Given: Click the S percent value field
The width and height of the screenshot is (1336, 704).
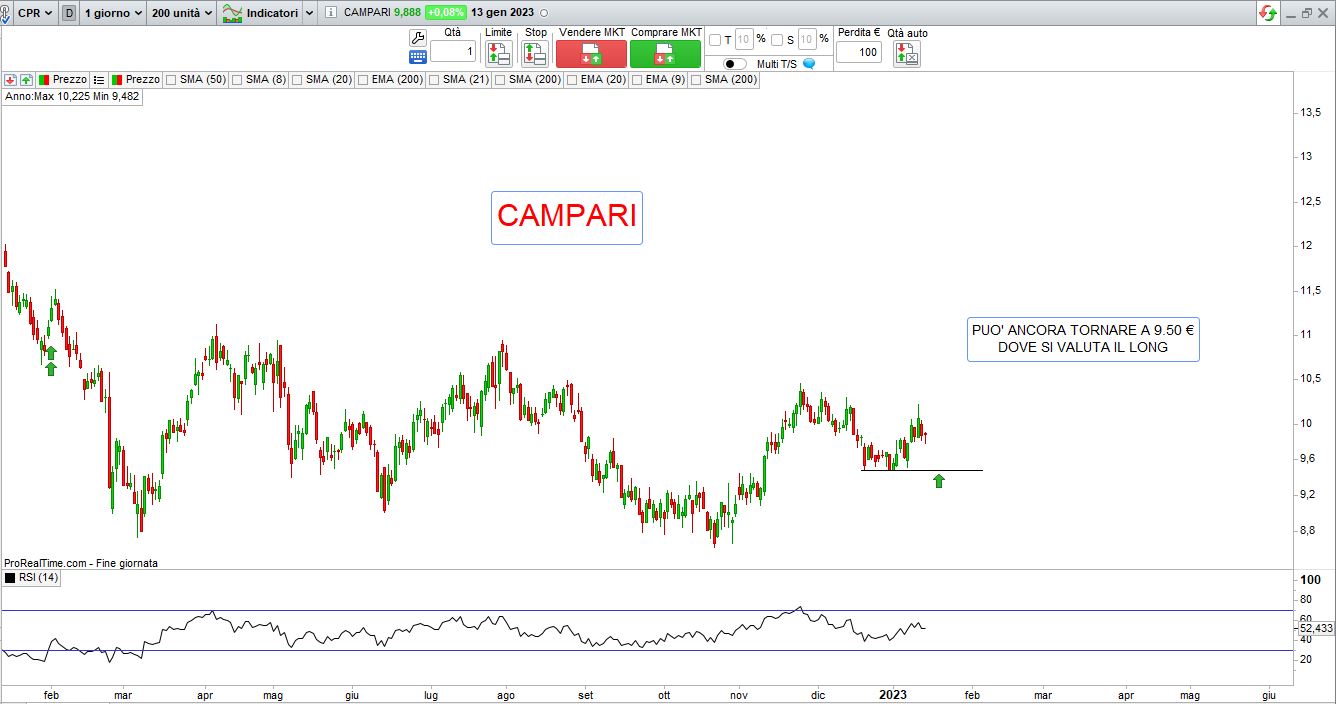Looking at the screenshot, I should coord(807,40).
